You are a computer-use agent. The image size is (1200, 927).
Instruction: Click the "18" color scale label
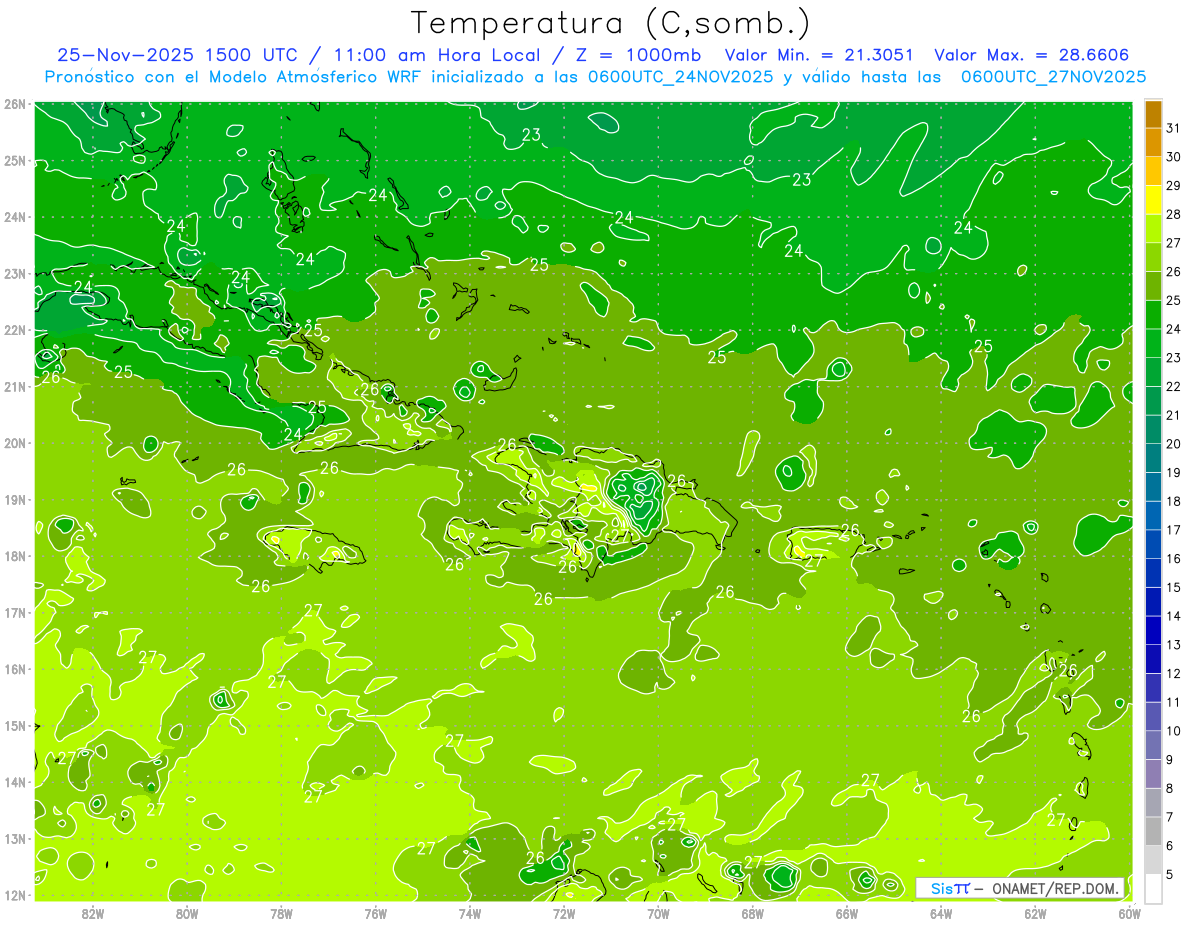[x=1172, y=501]
